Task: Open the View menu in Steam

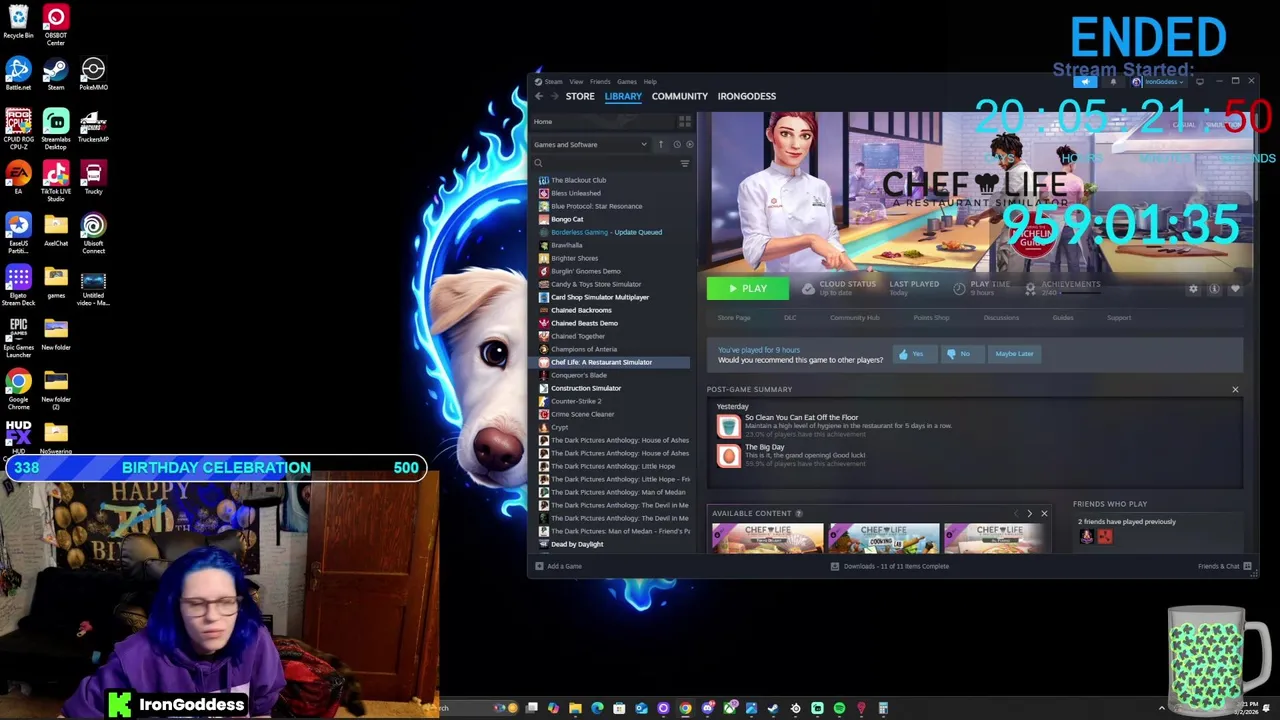Action: click(x=576, y=82)
